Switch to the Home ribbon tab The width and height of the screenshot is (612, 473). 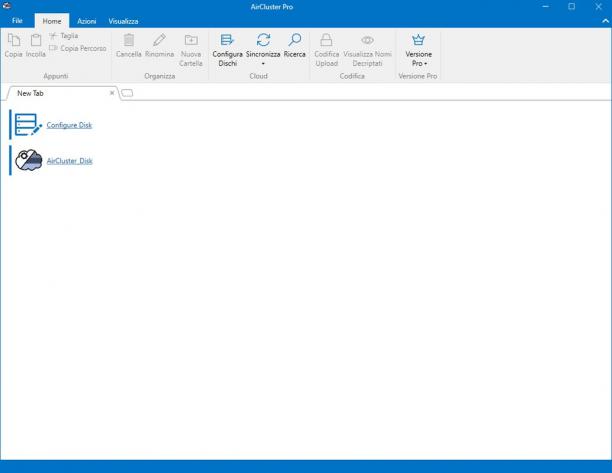52,21
